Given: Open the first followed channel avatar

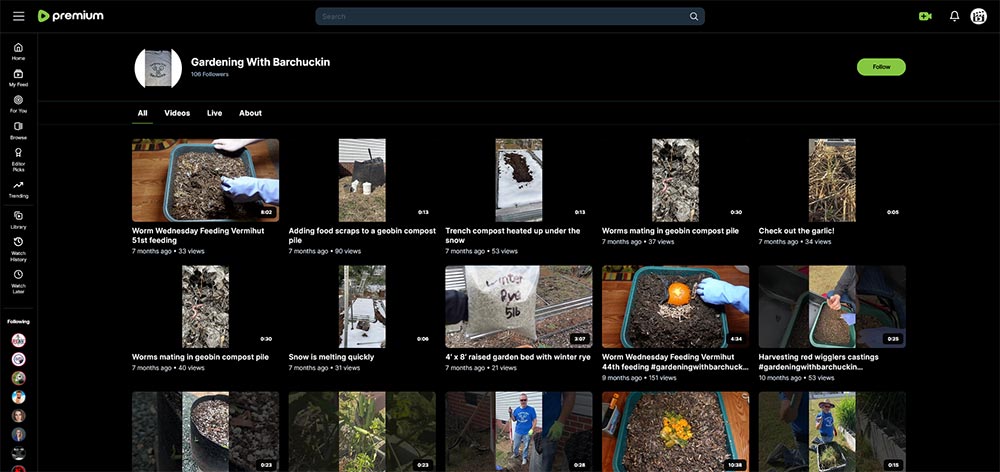Looking at the screenshot, I should coord(18,340).
